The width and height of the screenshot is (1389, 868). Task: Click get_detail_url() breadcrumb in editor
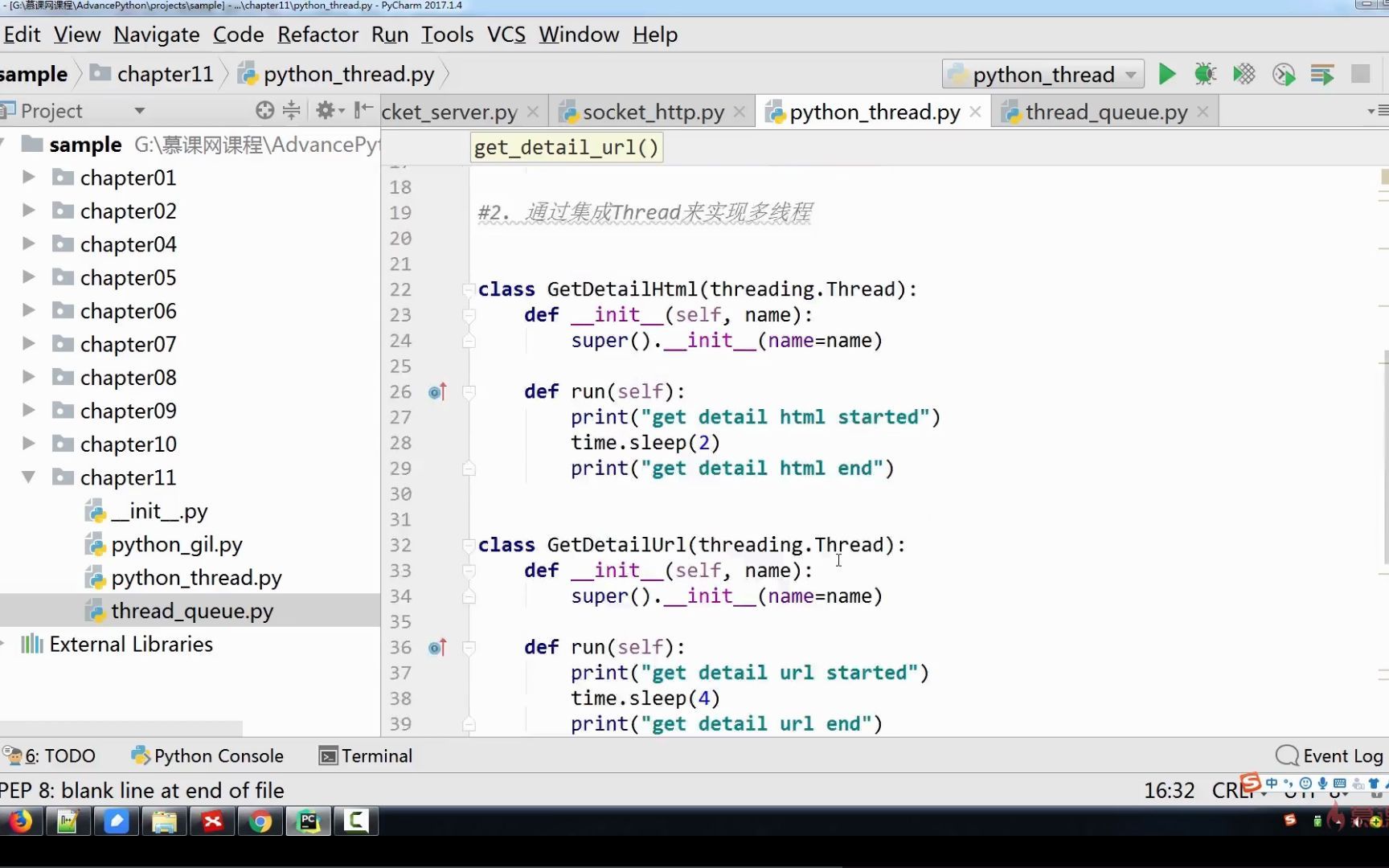(x=567, y=148)
